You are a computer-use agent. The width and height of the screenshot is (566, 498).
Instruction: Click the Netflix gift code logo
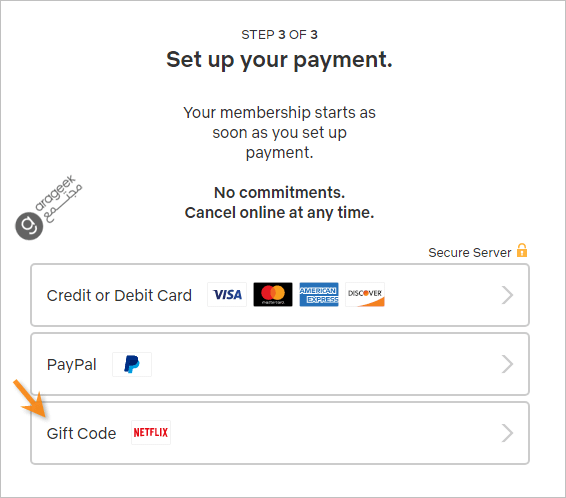pos(151,432)
